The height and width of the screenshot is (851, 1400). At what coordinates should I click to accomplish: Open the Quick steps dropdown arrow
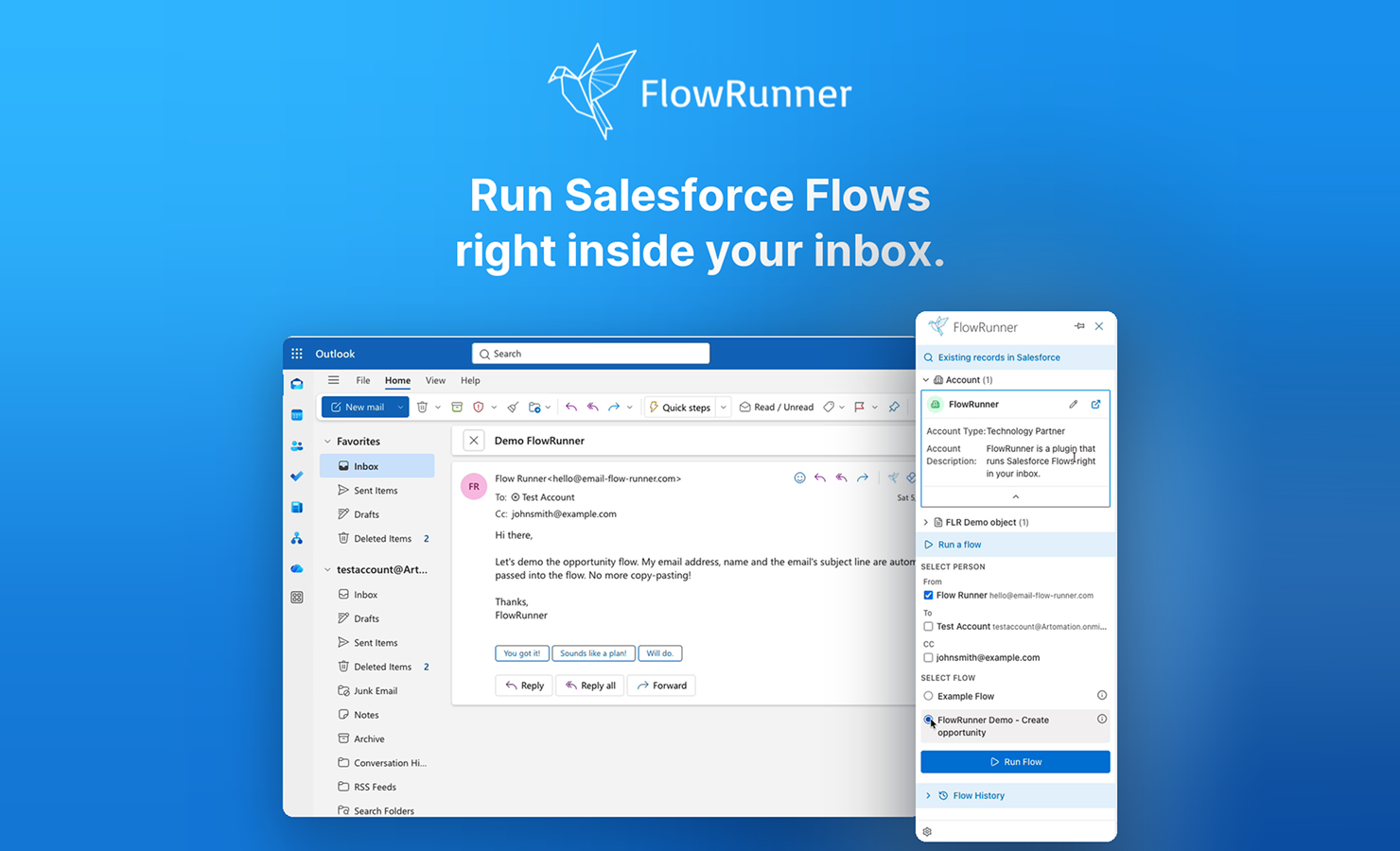point(724,408)
